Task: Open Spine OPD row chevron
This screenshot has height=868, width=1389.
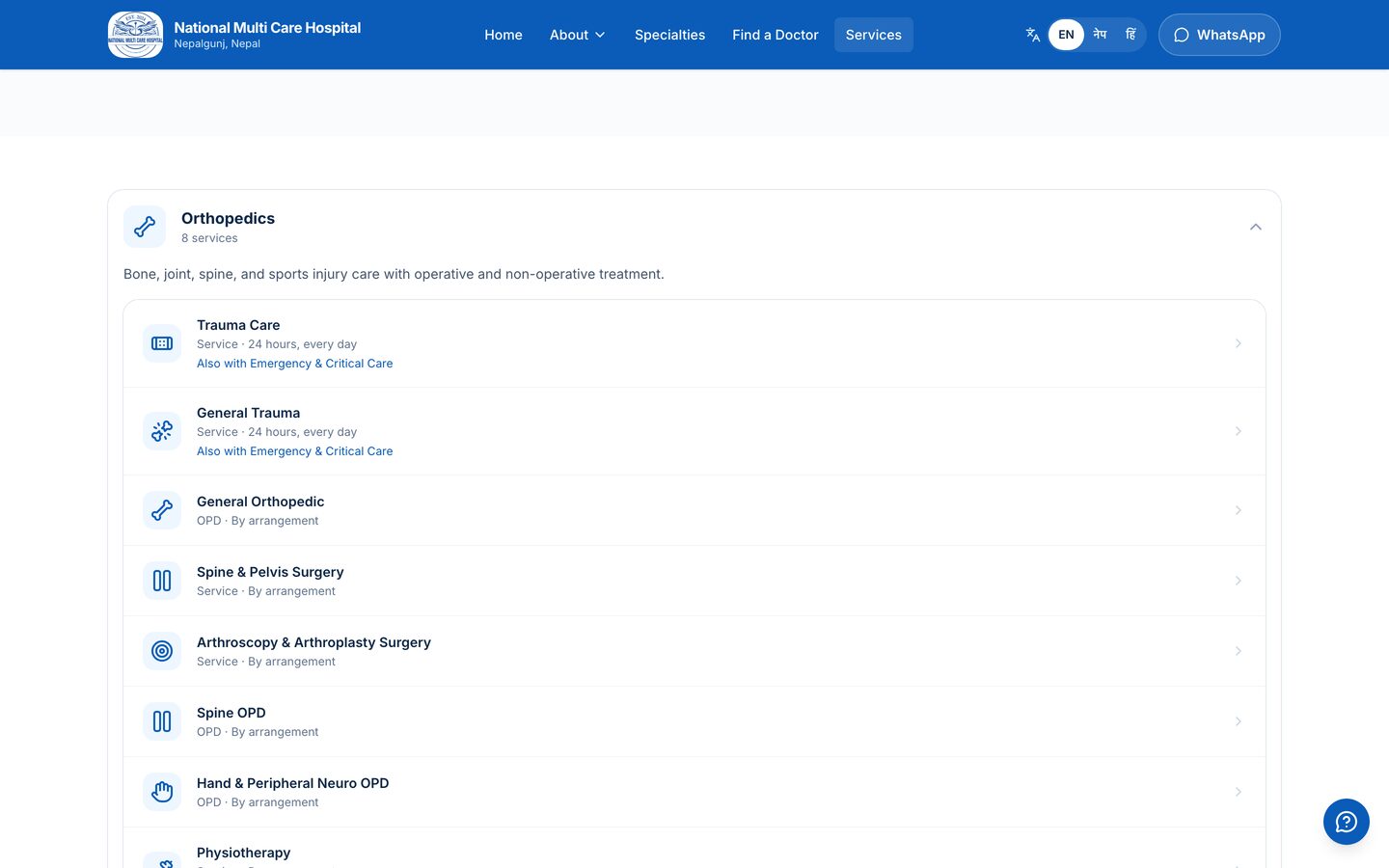Action: point(1239,721)
